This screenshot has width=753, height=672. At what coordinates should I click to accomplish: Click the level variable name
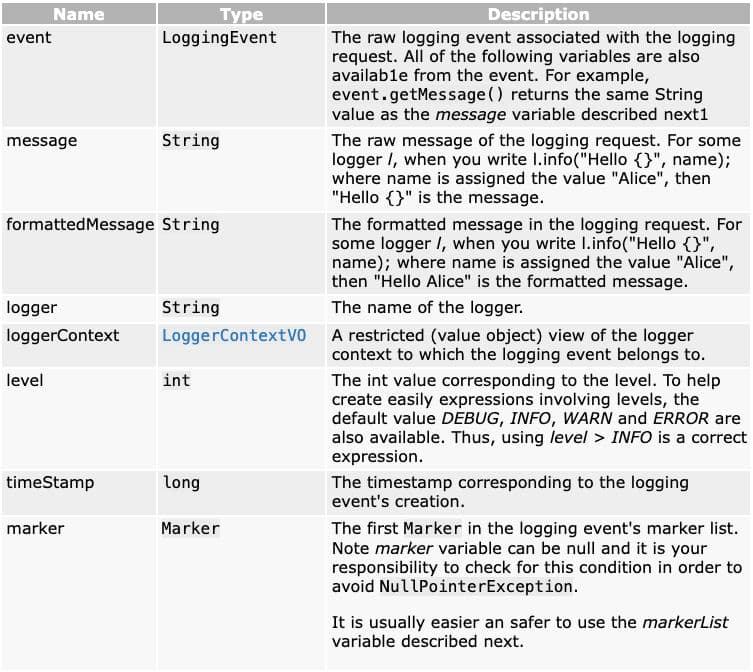coord(25,380)
